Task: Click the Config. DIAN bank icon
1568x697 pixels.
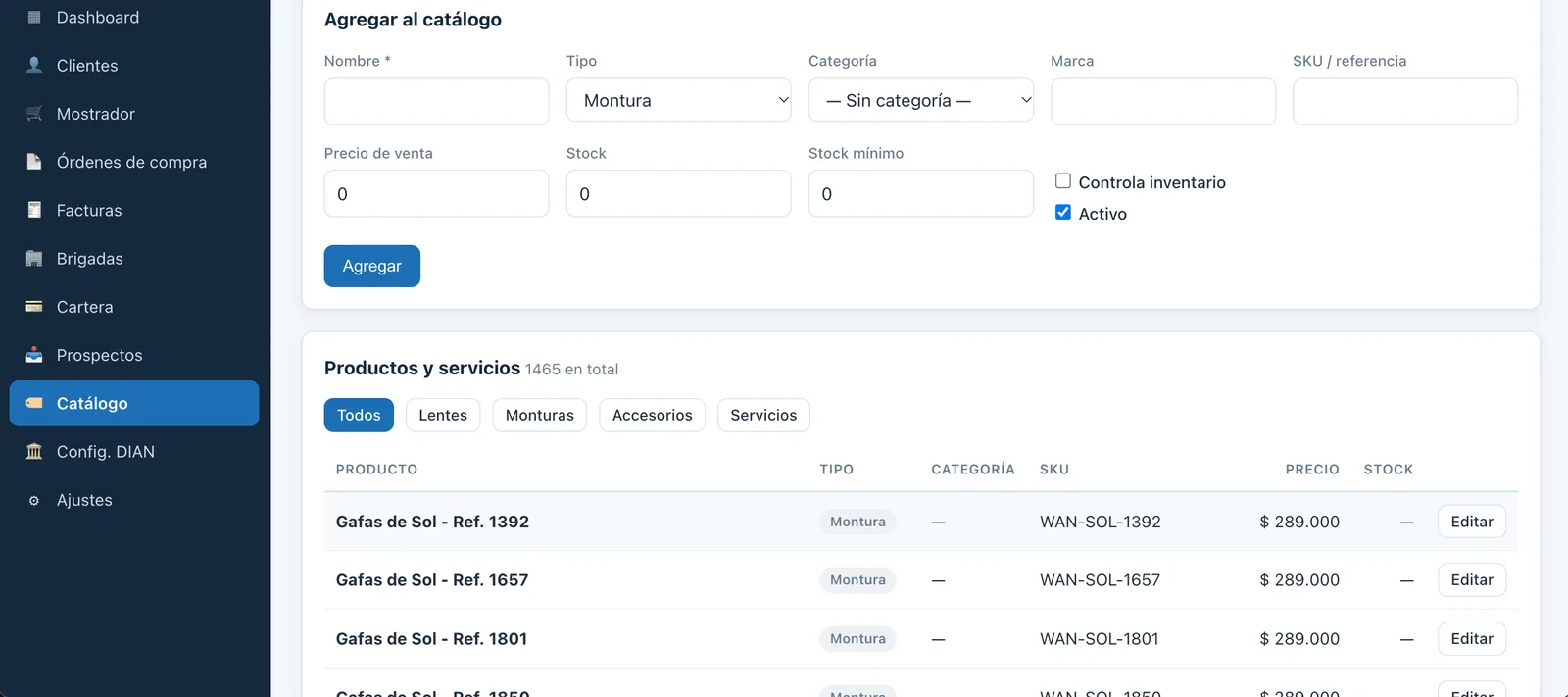Action: [34, 452]
